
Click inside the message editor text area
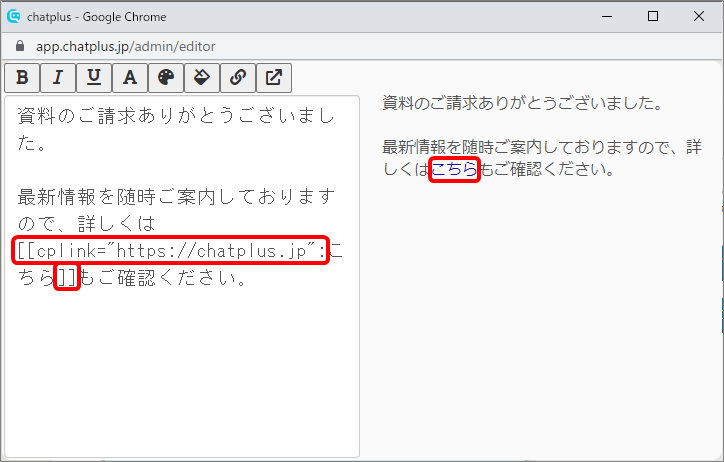pos(182,277)
